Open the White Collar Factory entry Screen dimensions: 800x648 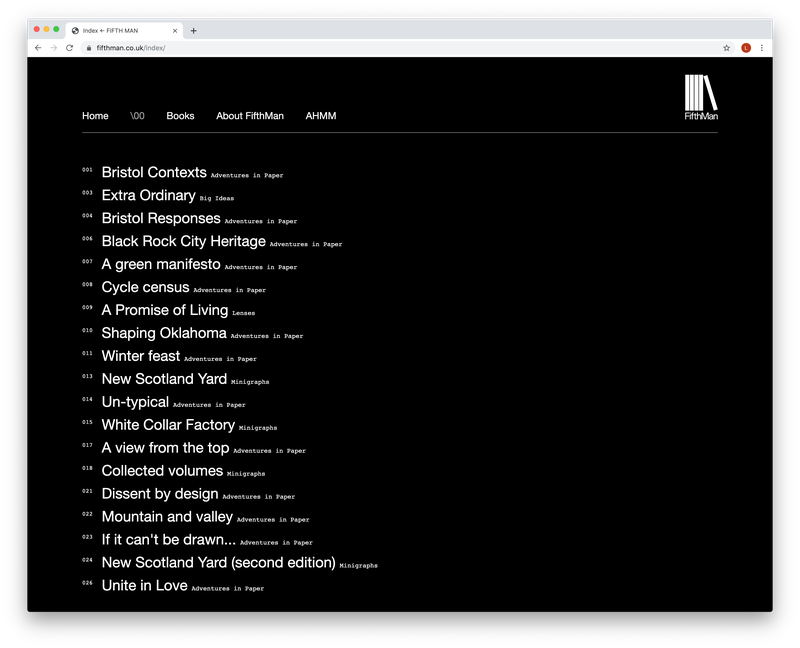click(x=168, y=425)
